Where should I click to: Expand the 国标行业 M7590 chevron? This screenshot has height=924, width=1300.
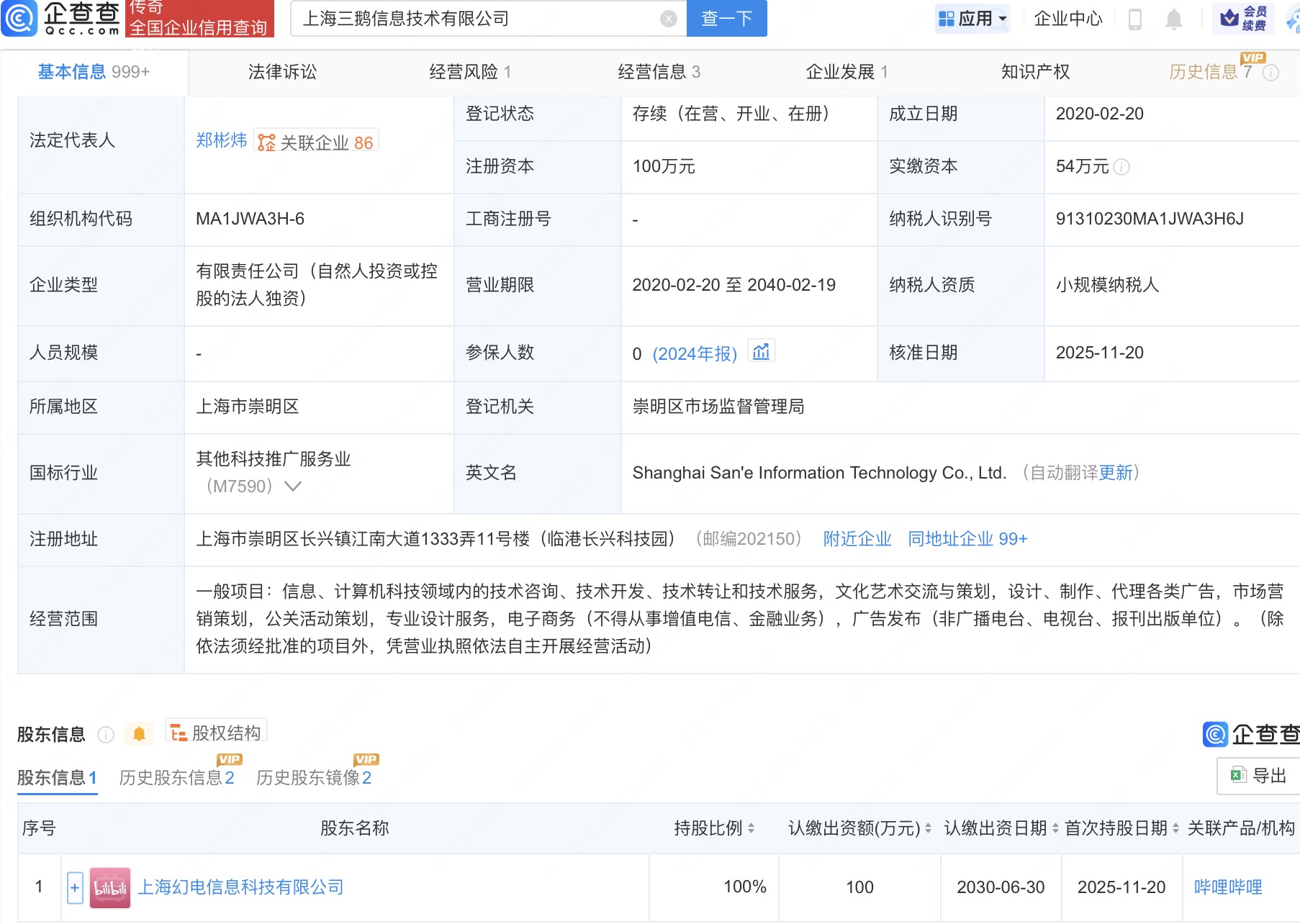click(292, 486)
